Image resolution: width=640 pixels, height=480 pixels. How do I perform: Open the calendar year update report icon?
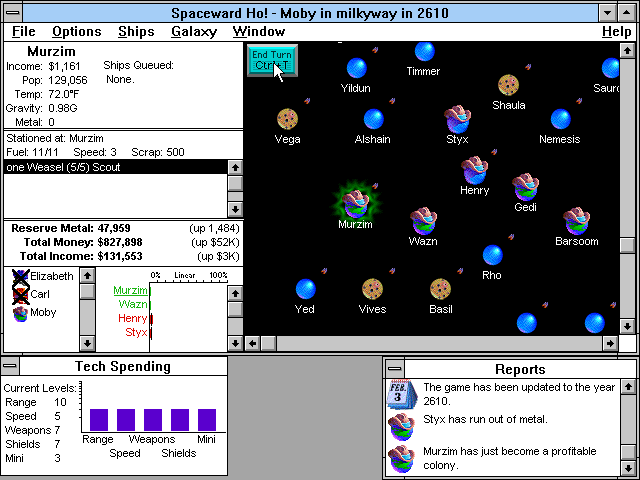coord(402,394)
